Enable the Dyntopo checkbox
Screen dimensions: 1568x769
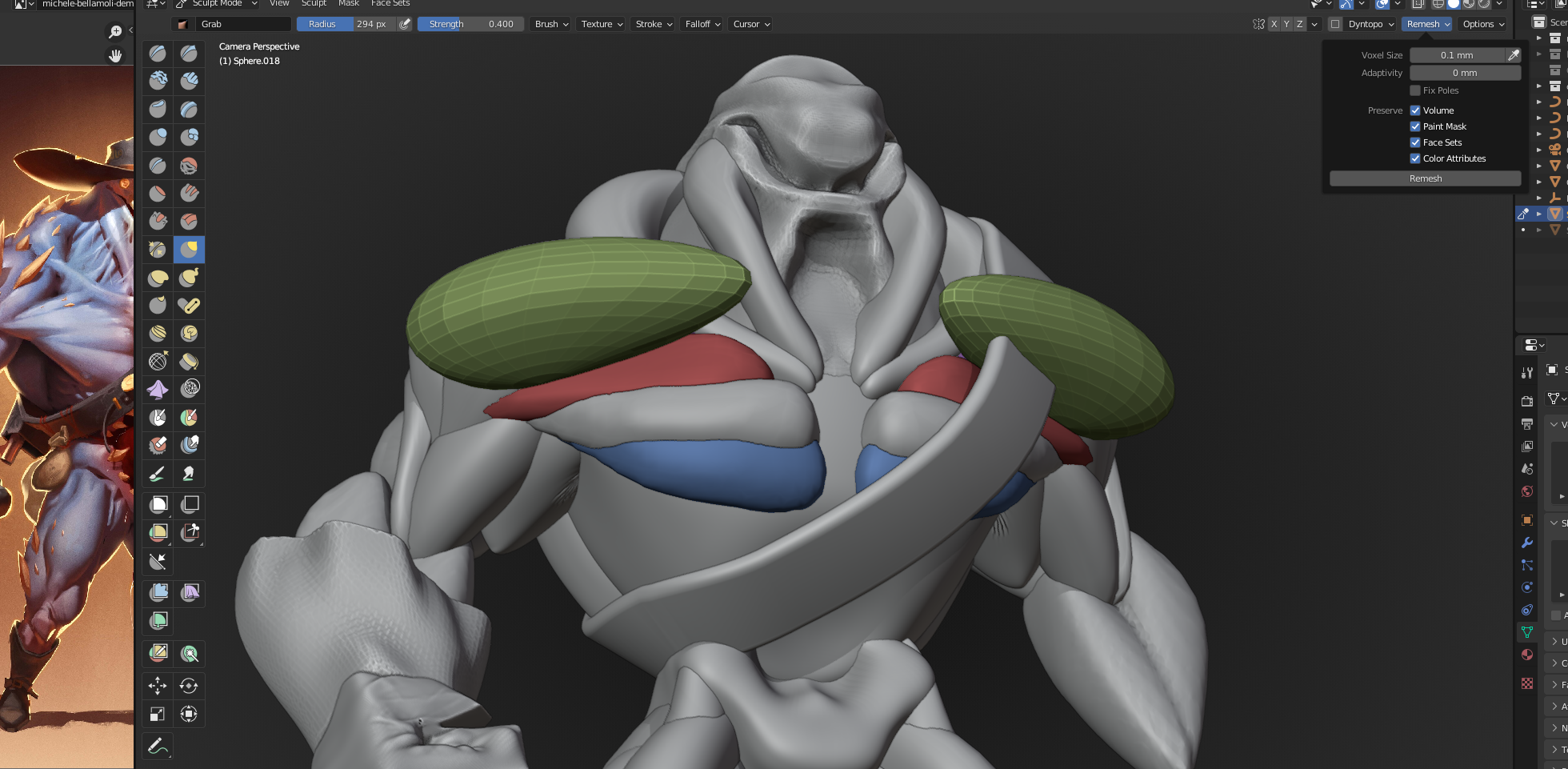1335,24
